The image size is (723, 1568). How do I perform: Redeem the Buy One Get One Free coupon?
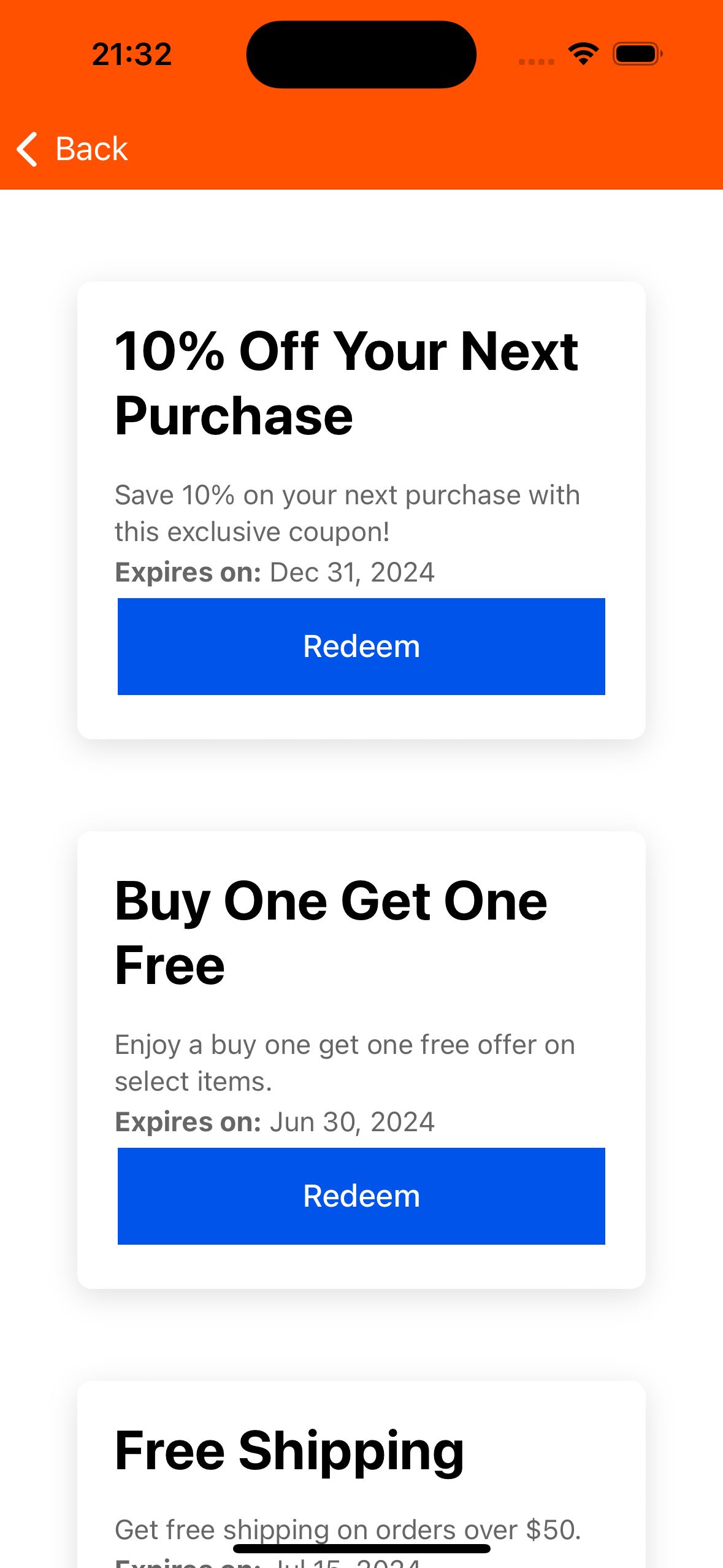[x=361, y=1196]
